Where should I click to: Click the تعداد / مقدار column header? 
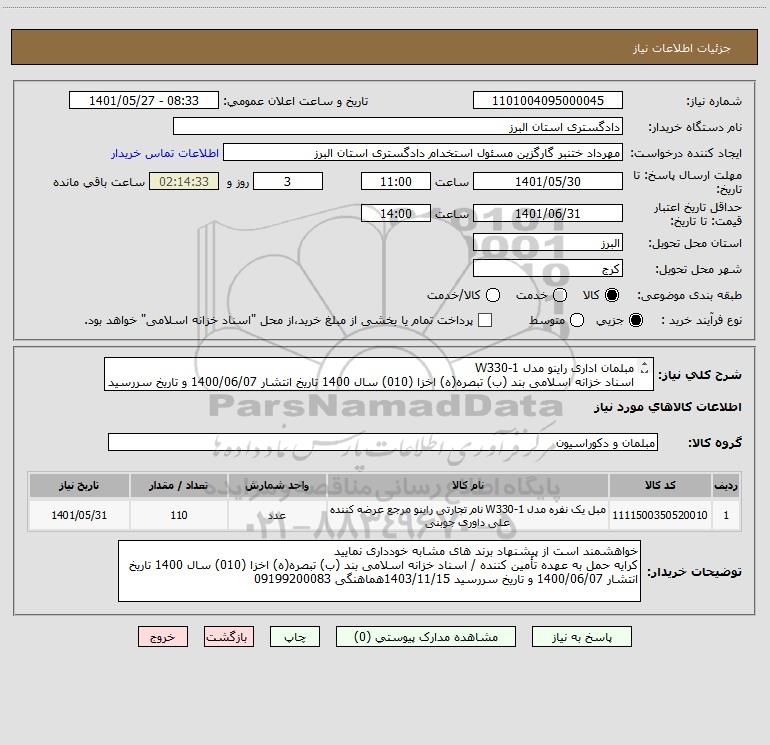(179, 485)
